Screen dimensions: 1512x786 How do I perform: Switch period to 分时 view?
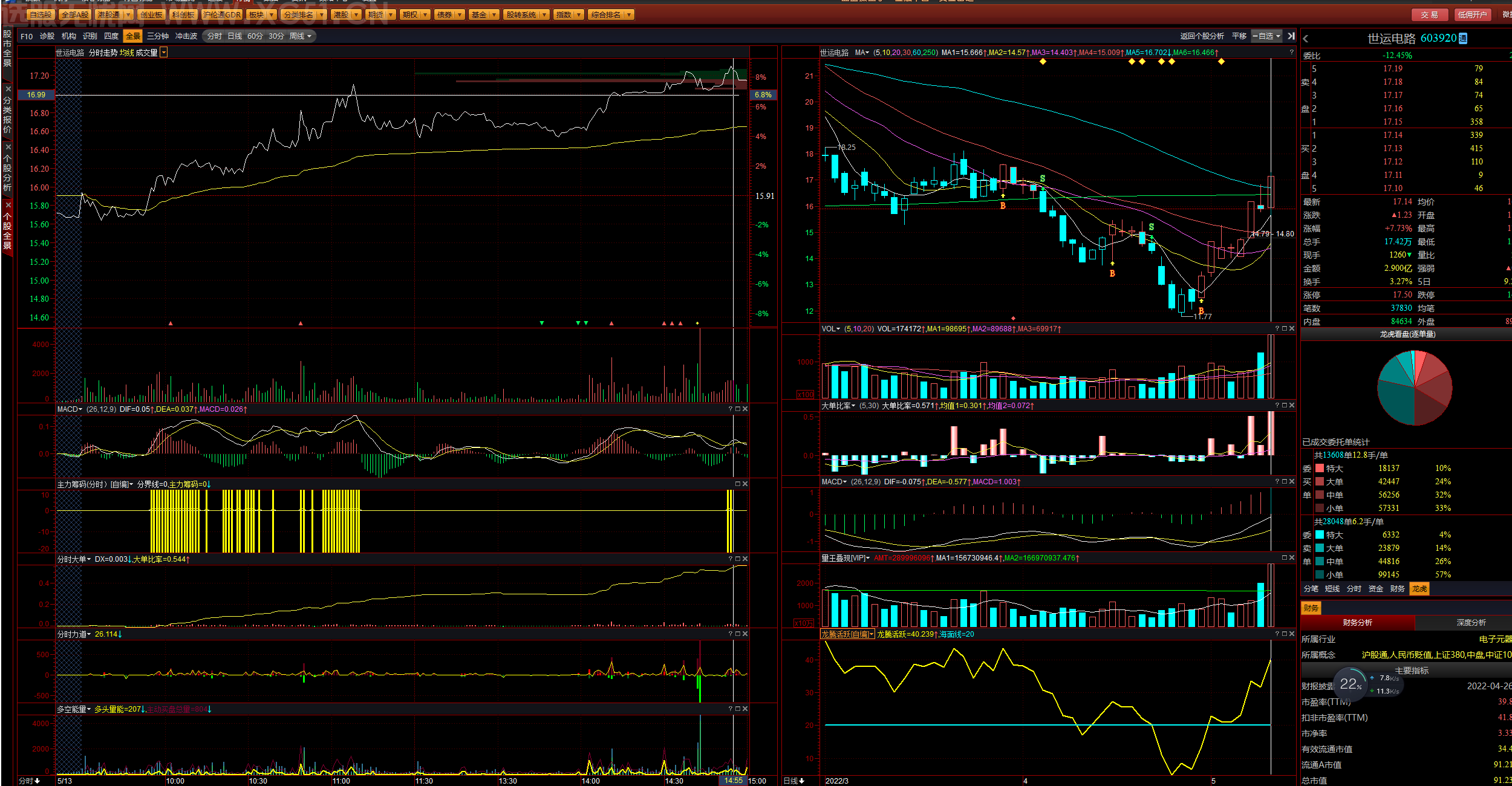(x=215, y=36)
